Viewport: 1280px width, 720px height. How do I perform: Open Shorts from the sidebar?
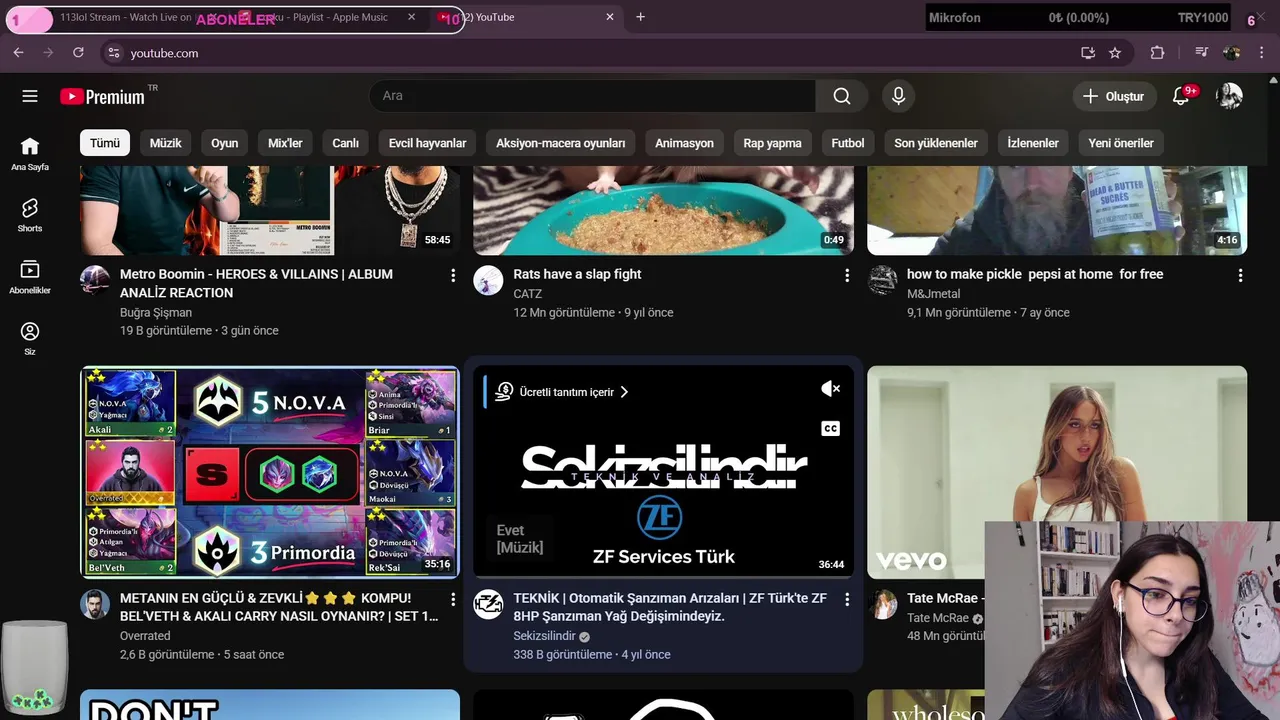30,214
